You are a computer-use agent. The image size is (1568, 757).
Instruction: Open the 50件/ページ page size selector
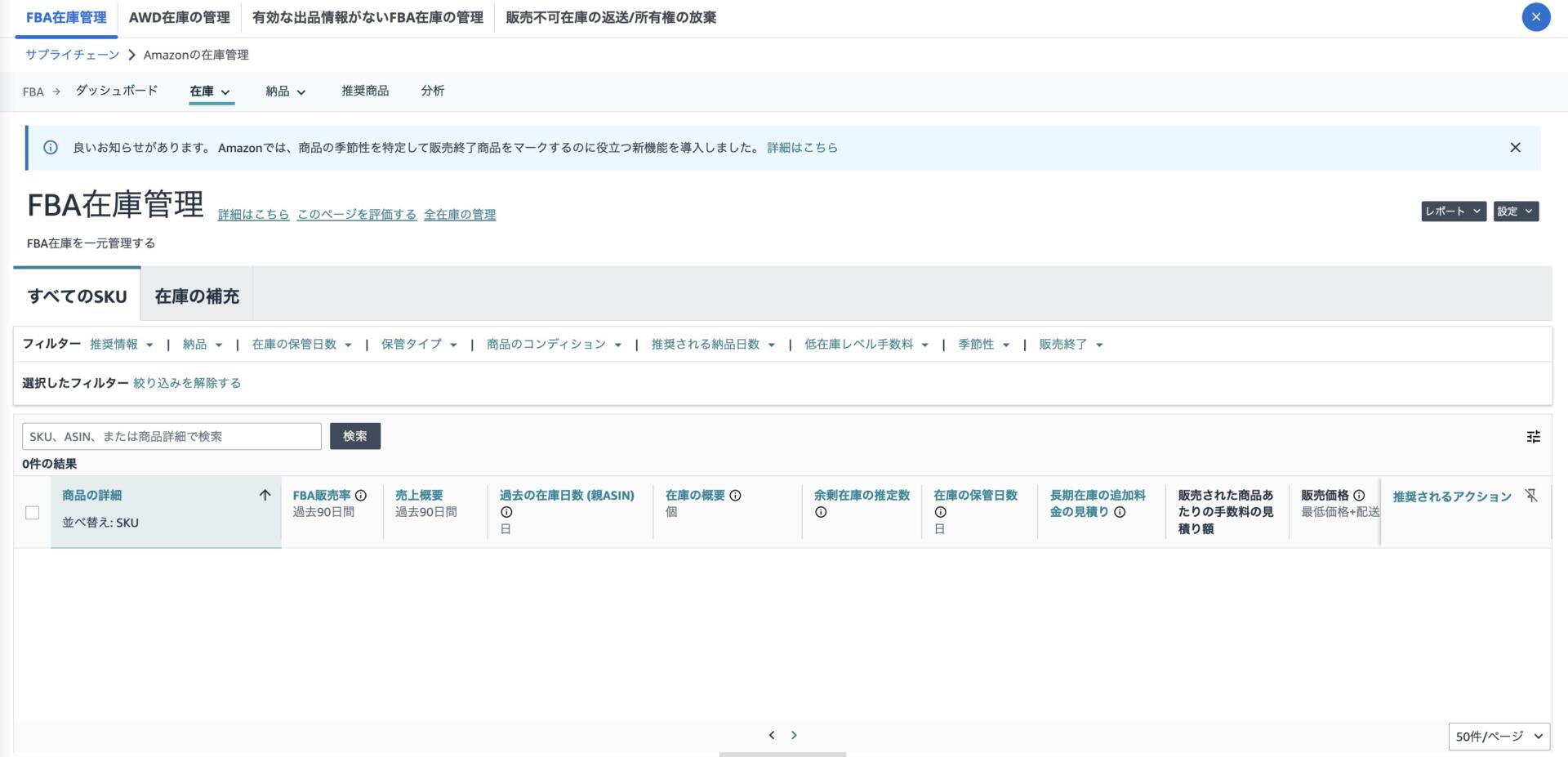click(1499, 737)
